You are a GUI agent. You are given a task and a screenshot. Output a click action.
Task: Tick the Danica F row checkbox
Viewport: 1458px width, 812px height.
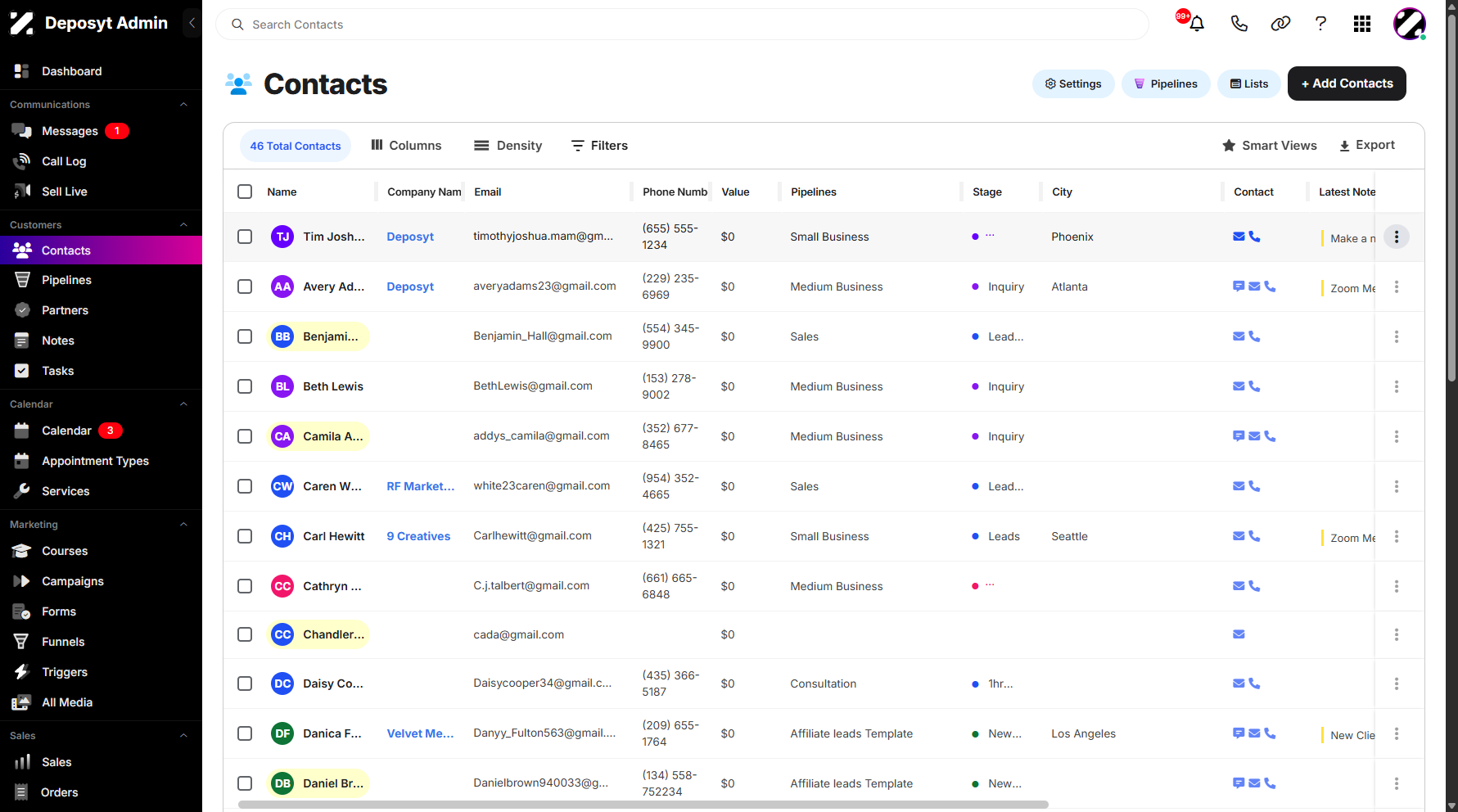click(245, 733)
